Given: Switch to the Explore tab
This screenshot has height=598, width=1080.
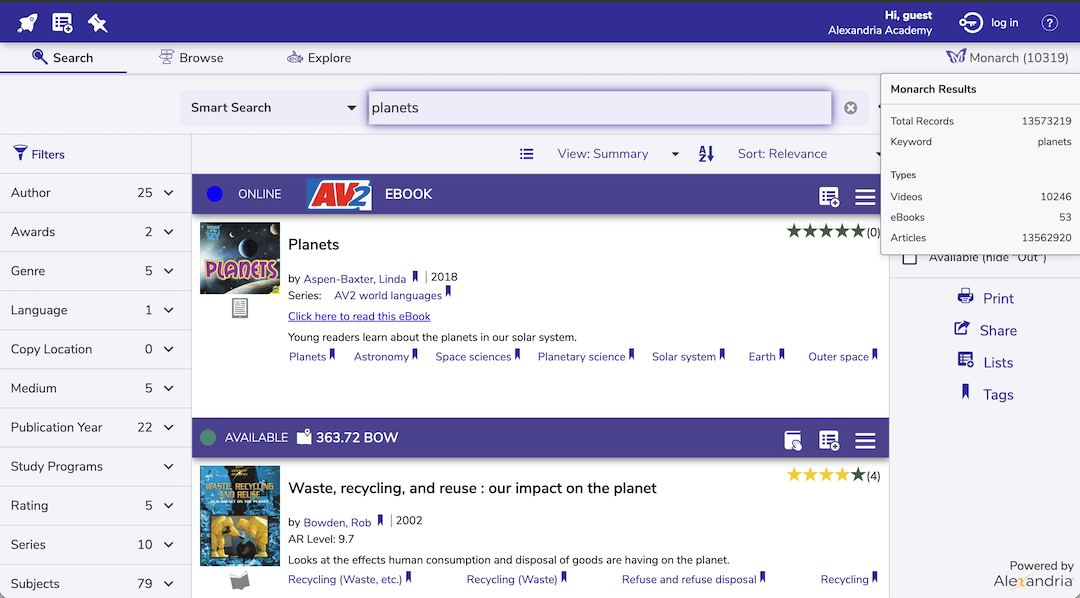Looking at the screenshot, I should [318, 58].
